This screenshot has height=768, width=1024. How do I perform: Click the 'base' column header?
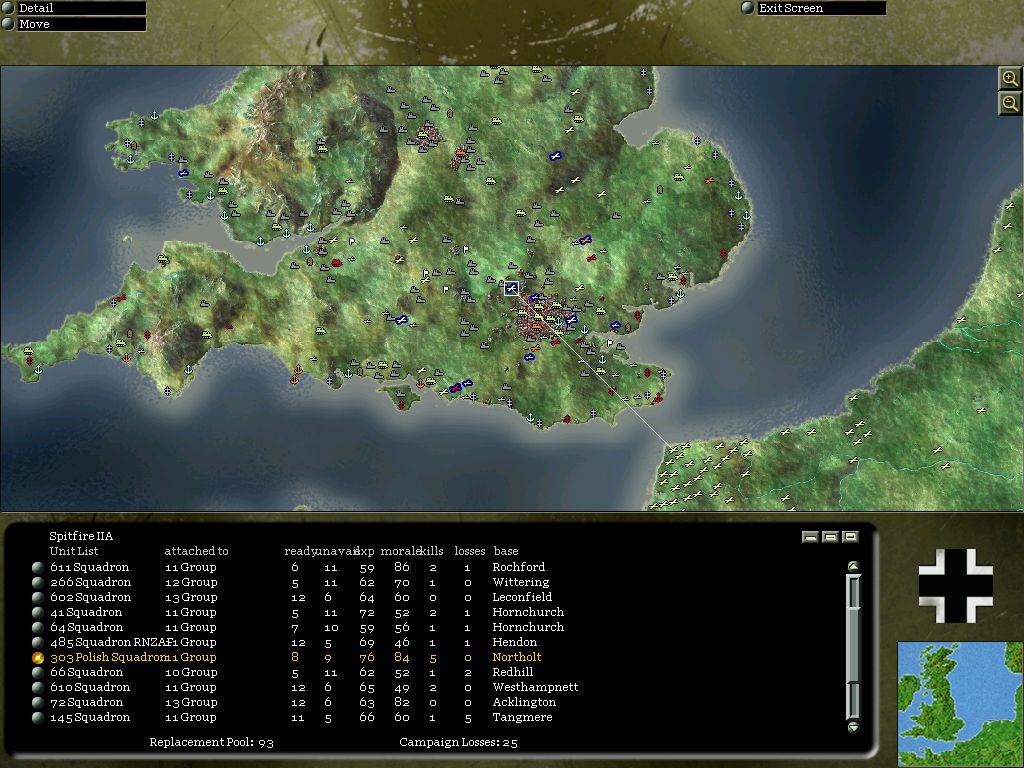coord(506,551)
